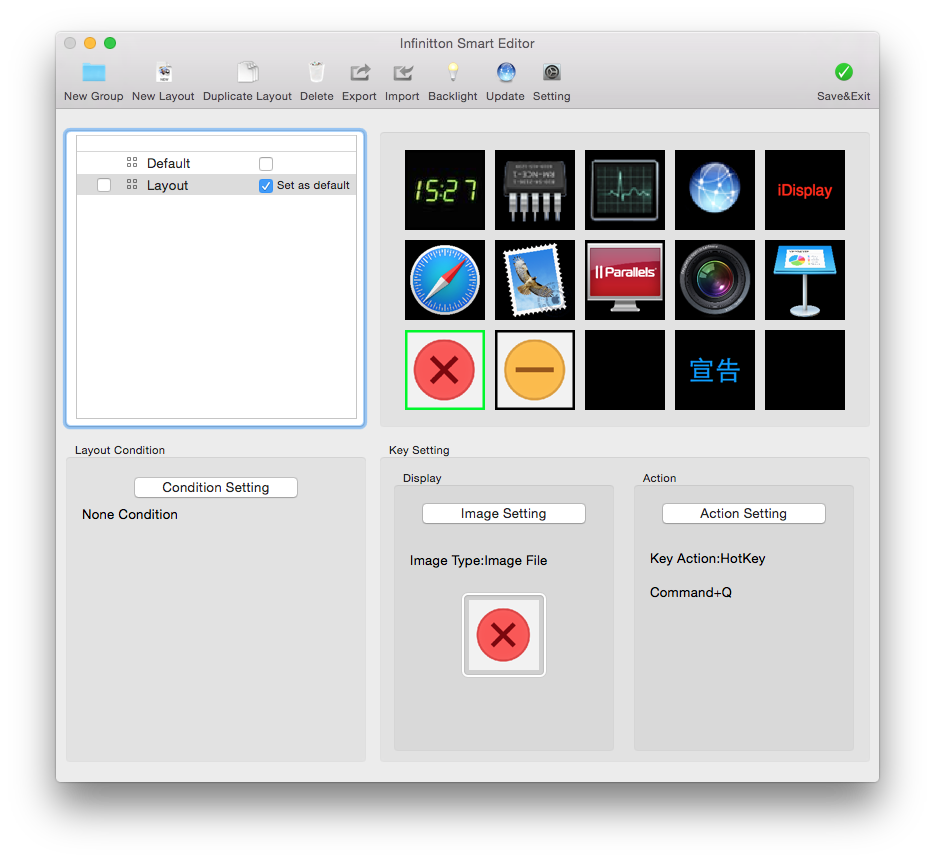
Task: Click the Update globe icon
Action: (x=505, y=73)
